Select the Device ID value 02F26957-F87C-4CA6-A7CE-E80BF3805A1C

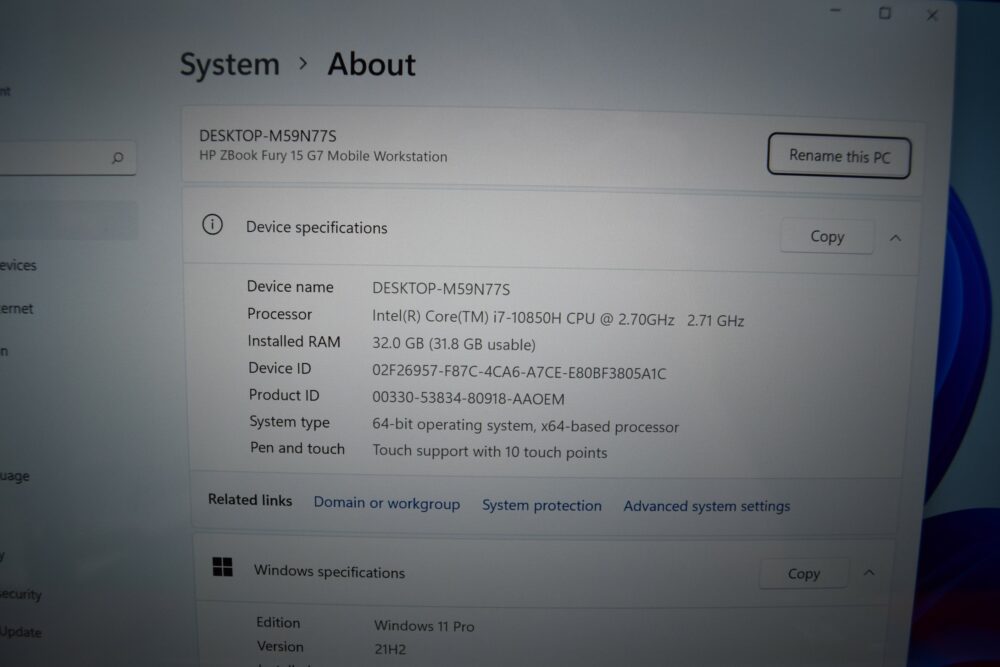[x=519, y=372]
